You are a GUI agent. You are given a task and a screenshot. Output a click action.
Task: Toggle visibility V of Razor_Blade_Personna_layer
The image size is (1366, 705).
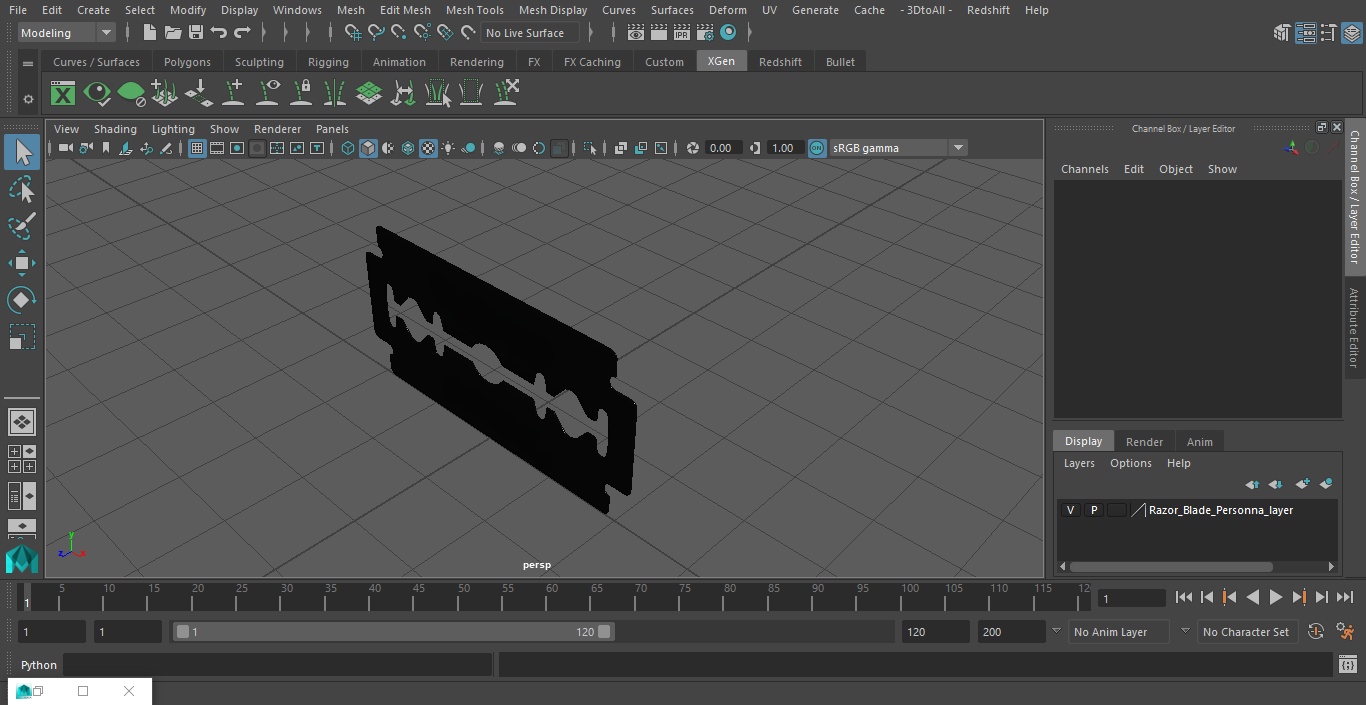(1070, 510)
